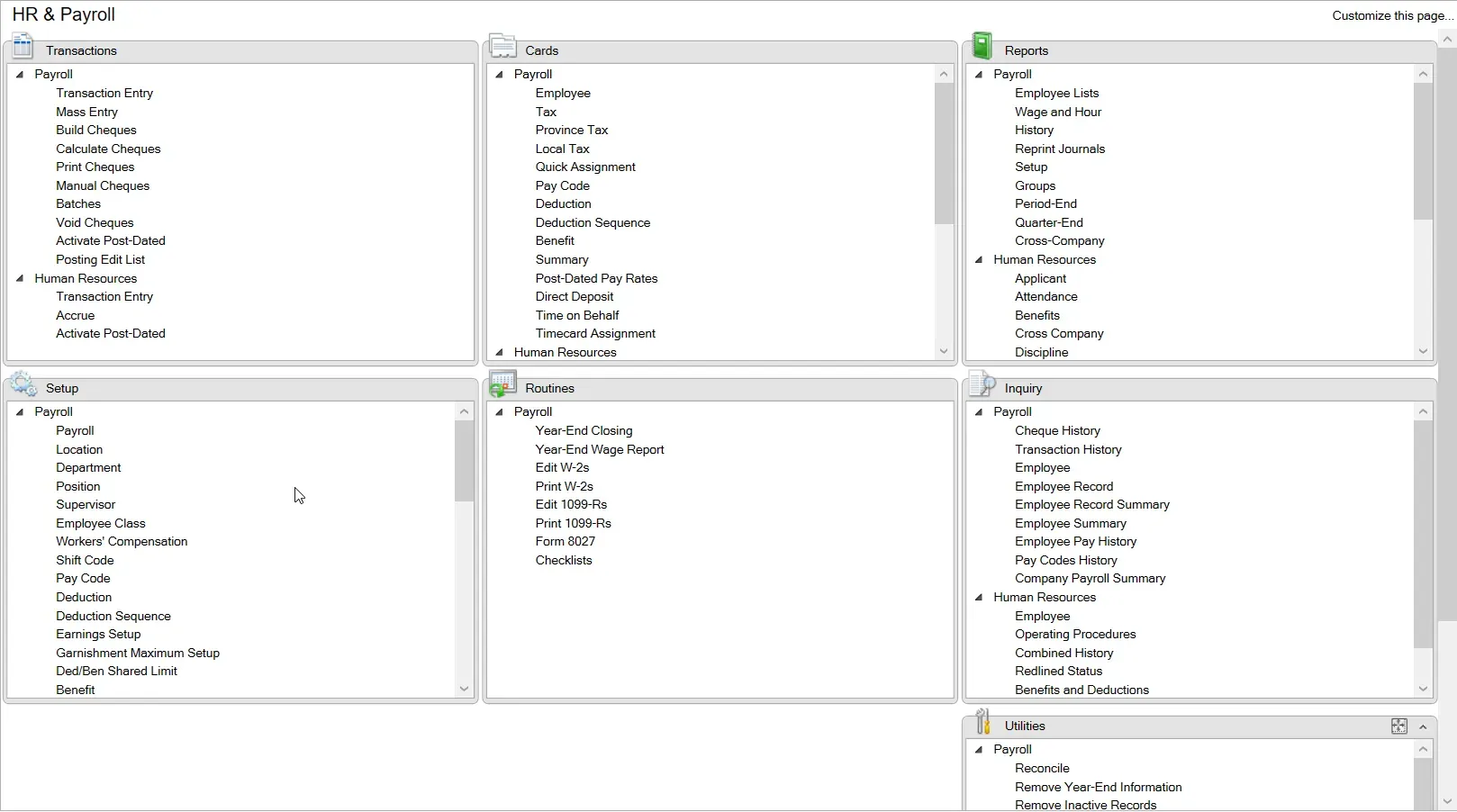Open Cheque History in Inquiry
The width and height of the screenshot is (1457, 812).
[x=1057, y=431]
